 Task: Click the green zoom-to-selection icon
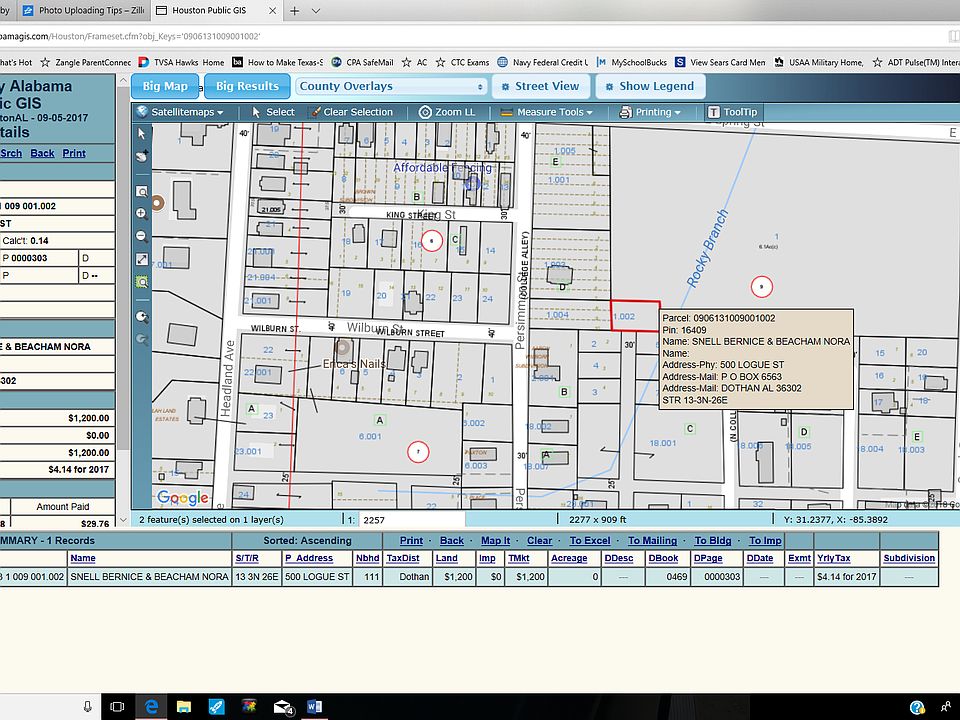141,282
